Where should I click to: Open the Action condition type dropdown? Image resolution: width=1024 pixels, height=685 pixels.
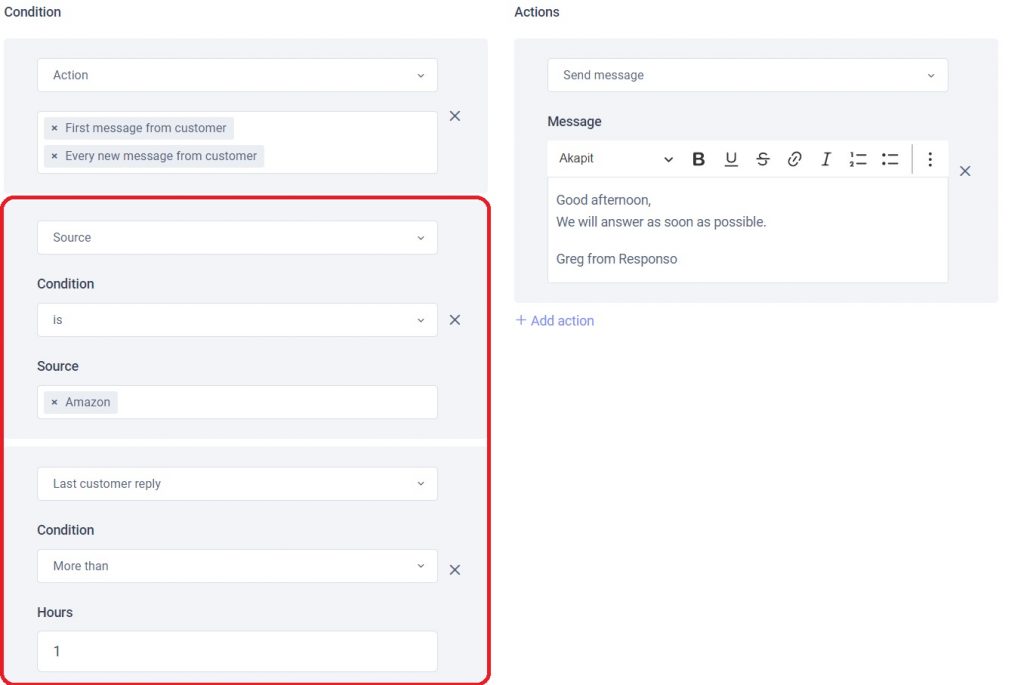click(237, 75)
